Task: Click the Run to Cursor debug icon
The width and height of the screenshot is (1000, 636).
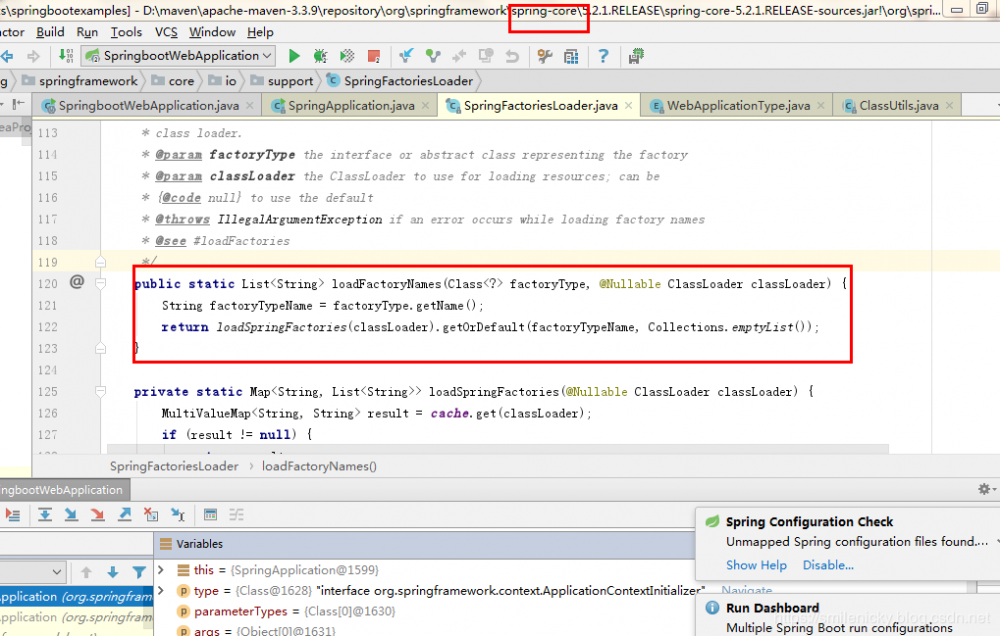Action: (178, 515)
